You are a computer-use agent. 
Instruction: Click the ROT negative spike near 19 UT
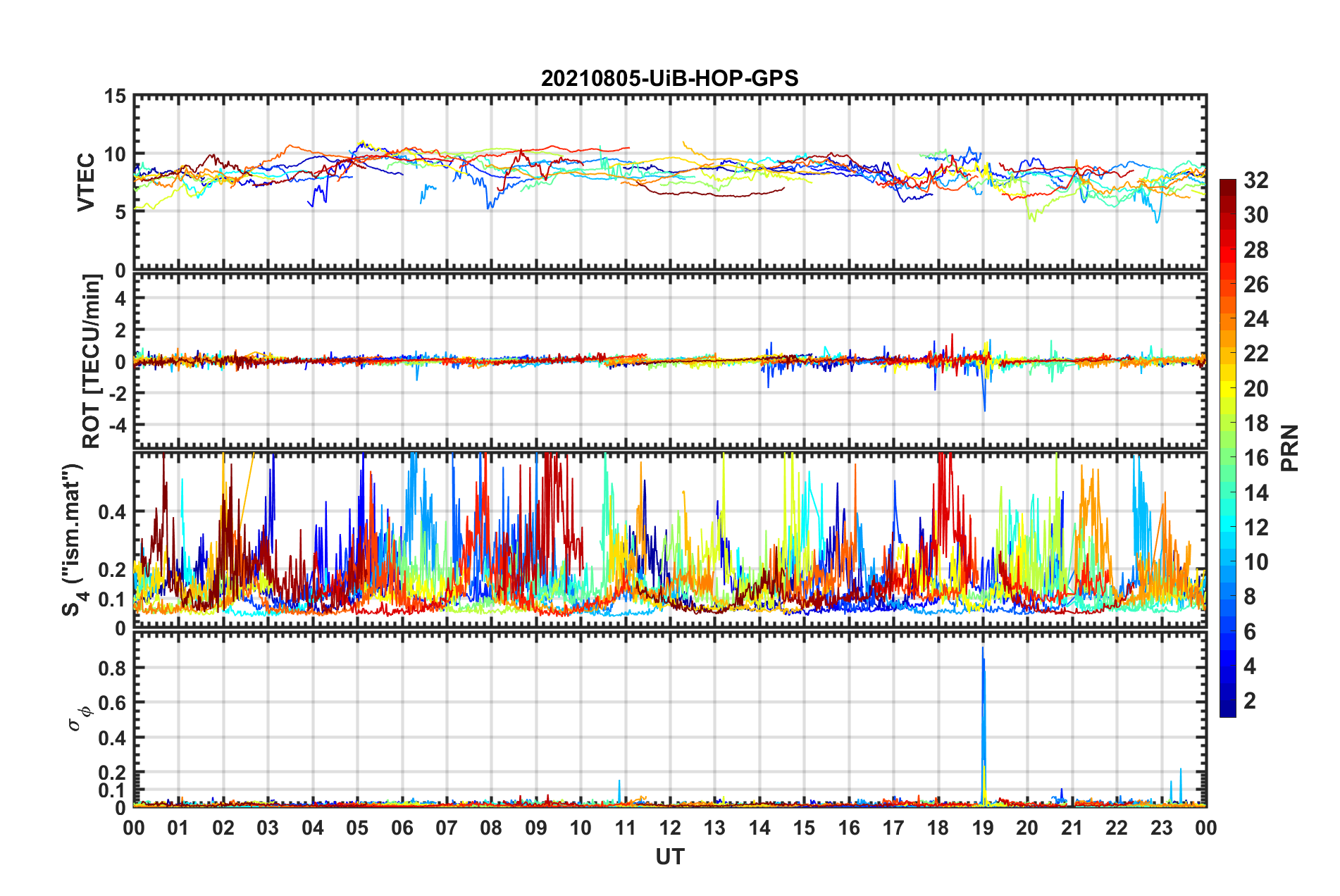(x=984, y=394)
